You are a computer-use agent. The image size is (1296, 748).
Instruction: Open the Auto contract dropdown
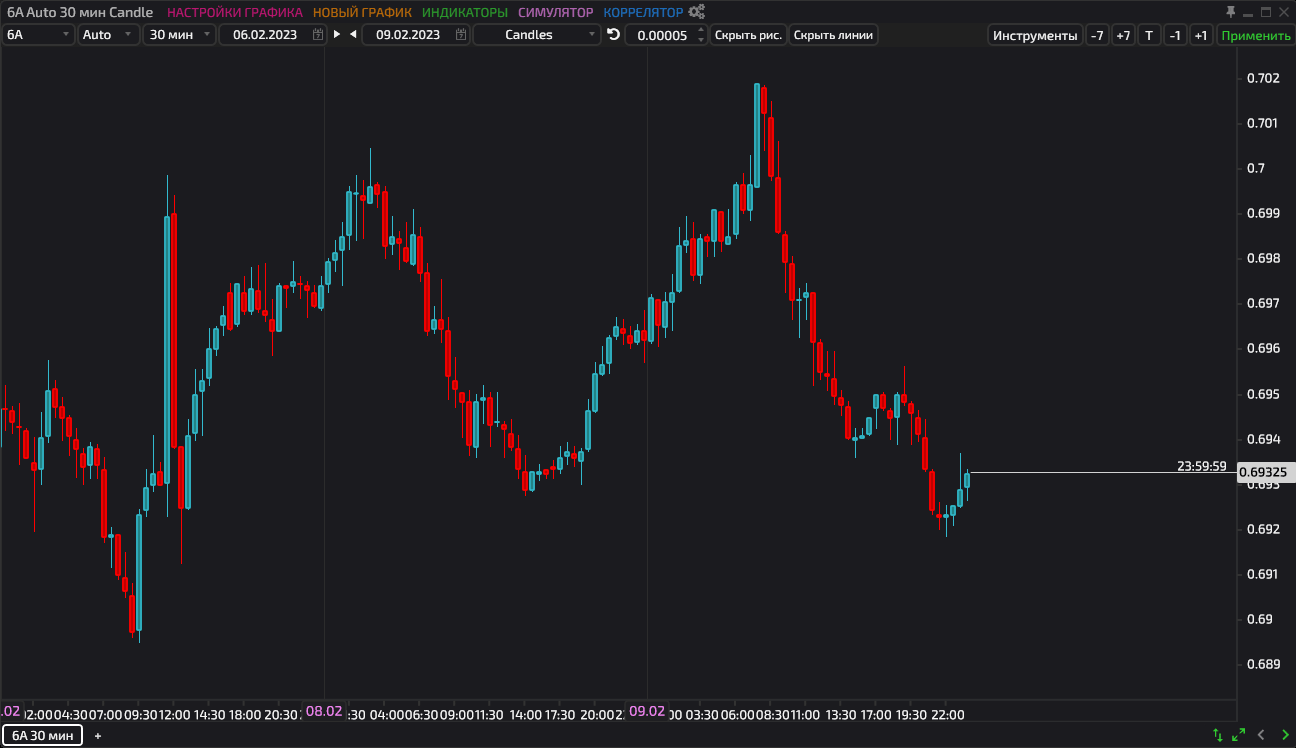click(109, 35)
